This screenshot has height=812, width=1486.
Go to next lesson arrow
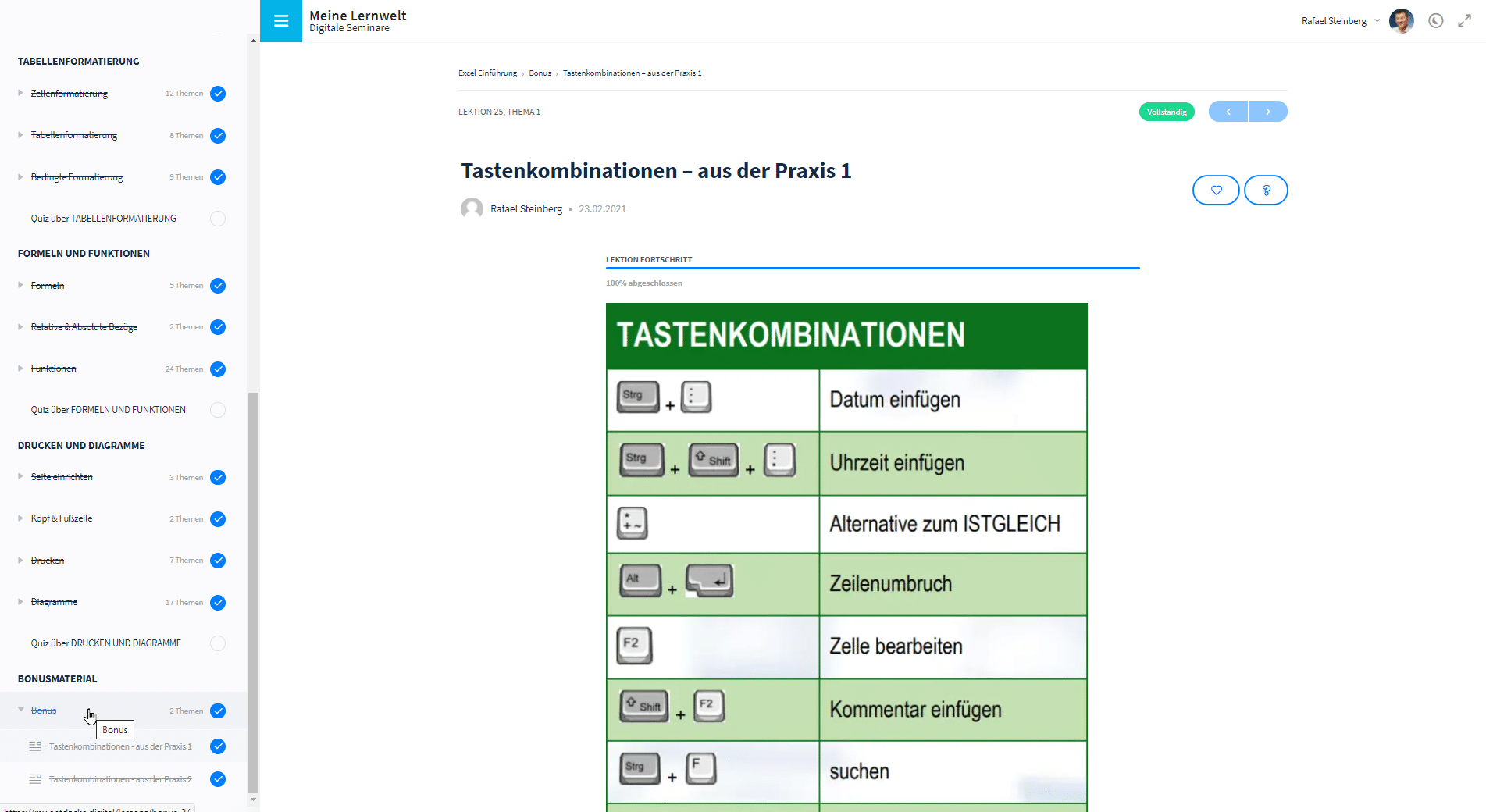pos(1268,112)
